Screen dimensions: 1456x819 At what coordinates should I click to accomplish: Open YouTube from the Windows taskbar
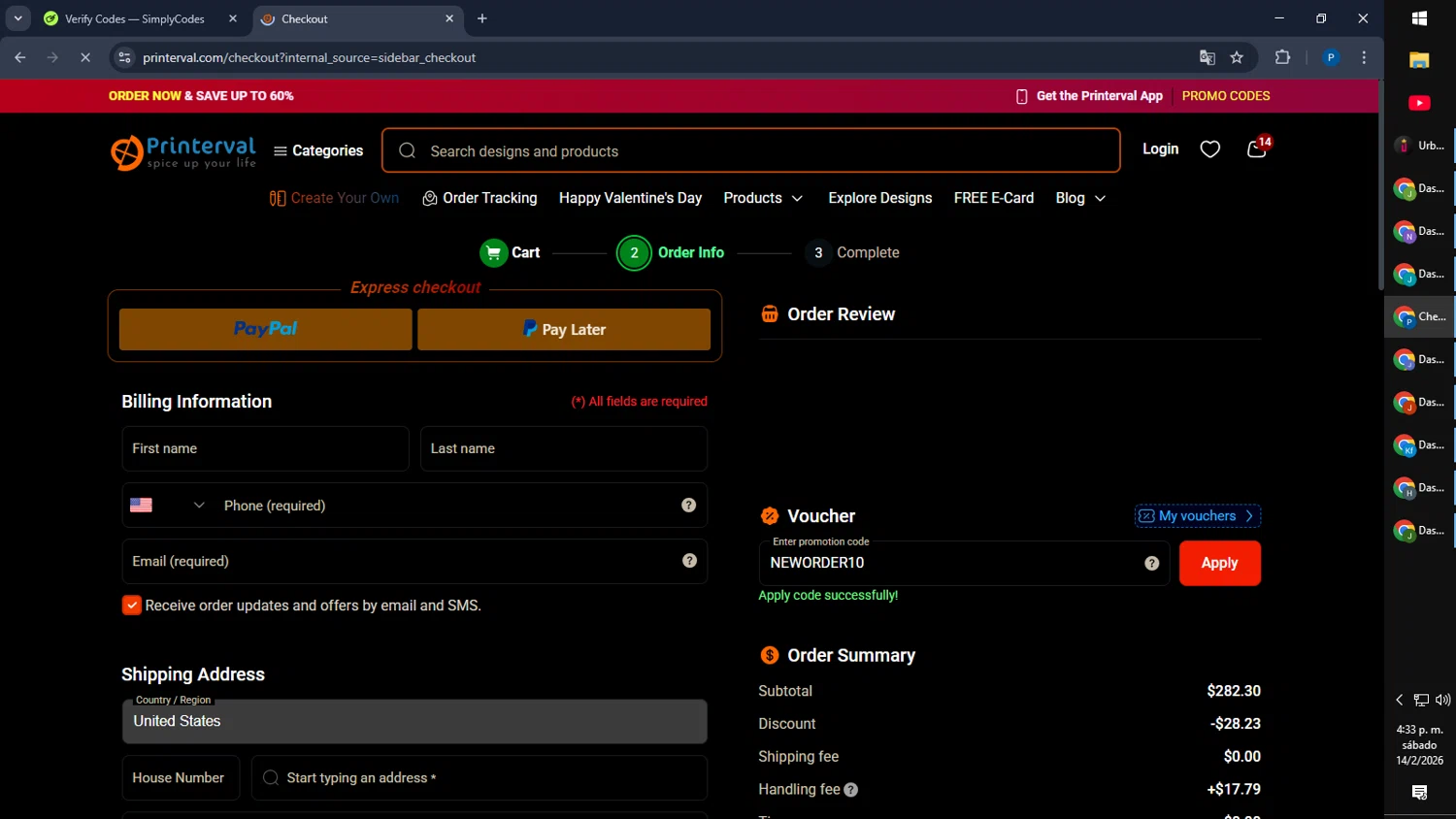pos(1419,103)
